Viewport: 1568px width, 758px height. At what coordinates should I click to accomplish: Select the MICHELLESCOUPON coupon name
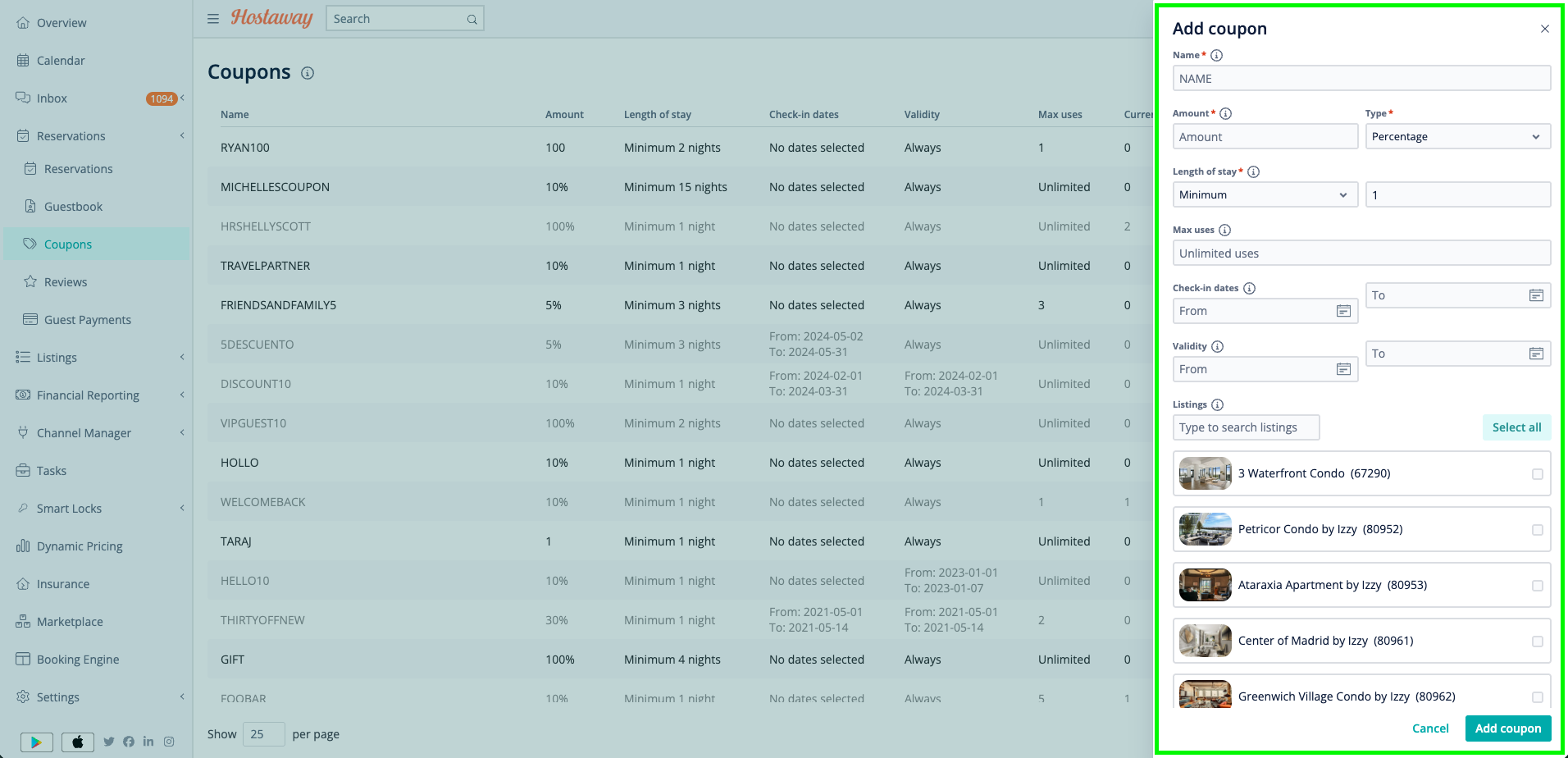point(275,187)
